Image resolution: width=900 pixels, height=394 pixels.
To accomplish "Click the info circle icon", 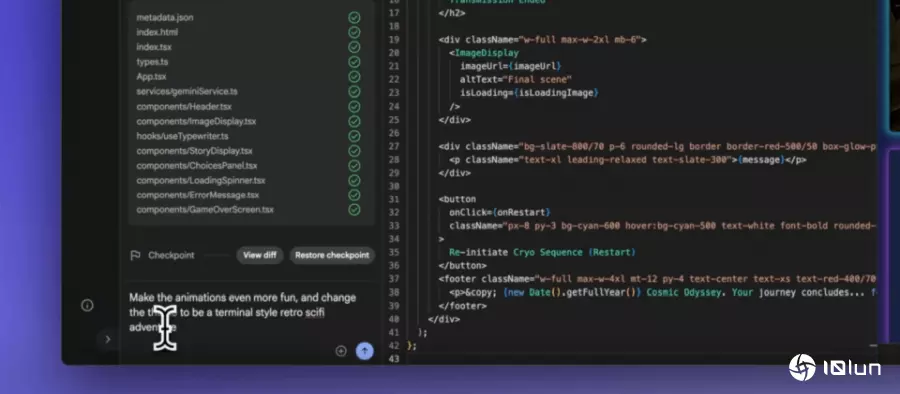I will [87, 306].
